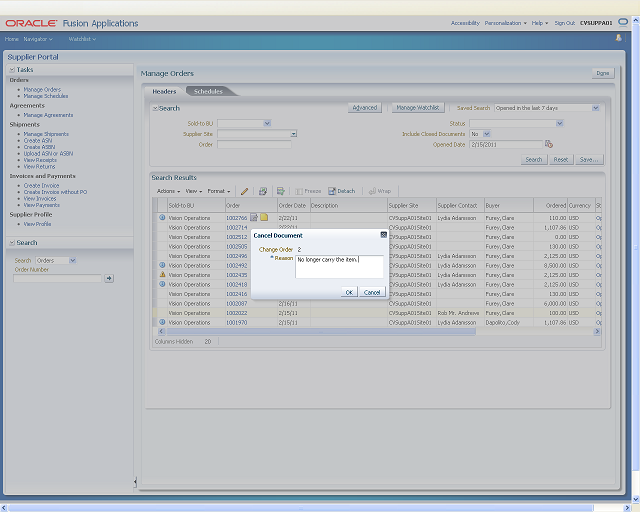
Task: Select the Headers tab
Action: tap(164, 91)
